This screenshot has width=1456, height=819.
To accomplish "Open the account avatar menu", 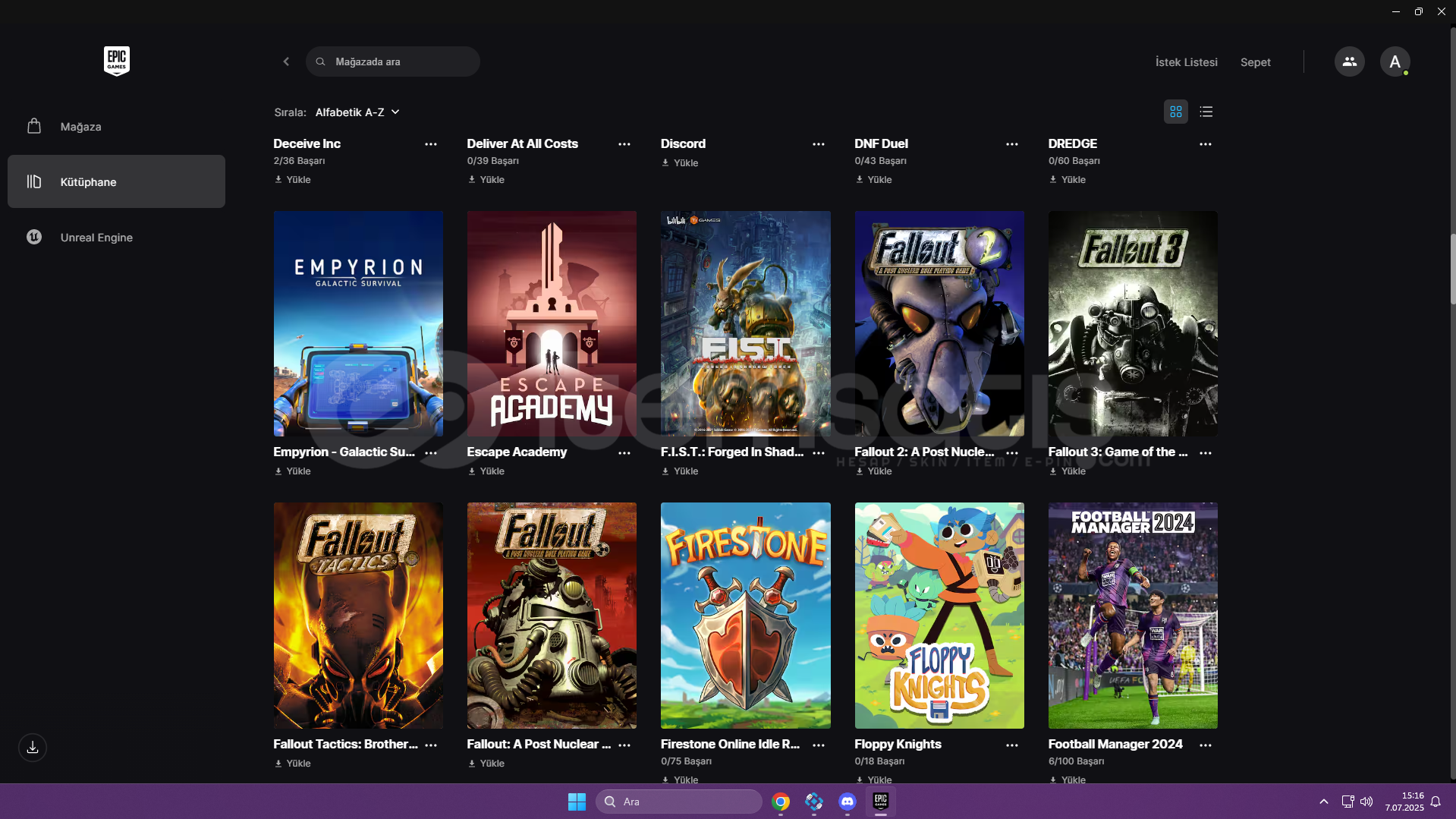I will [1395, 61].
